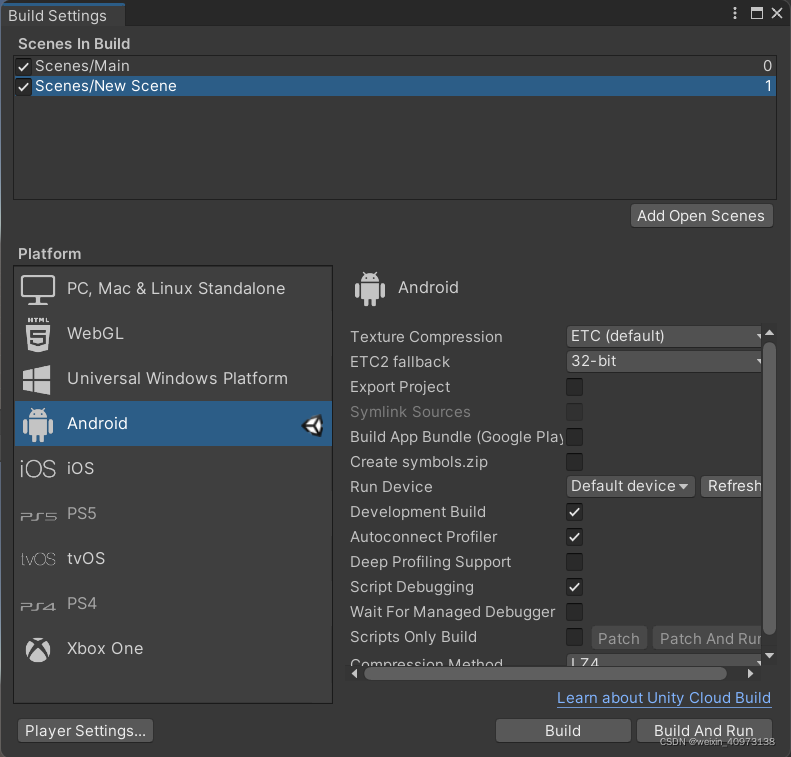791x757 pixels.
Task: Click the vertical scrollbar in Android settings
Action: click(769, 488)
